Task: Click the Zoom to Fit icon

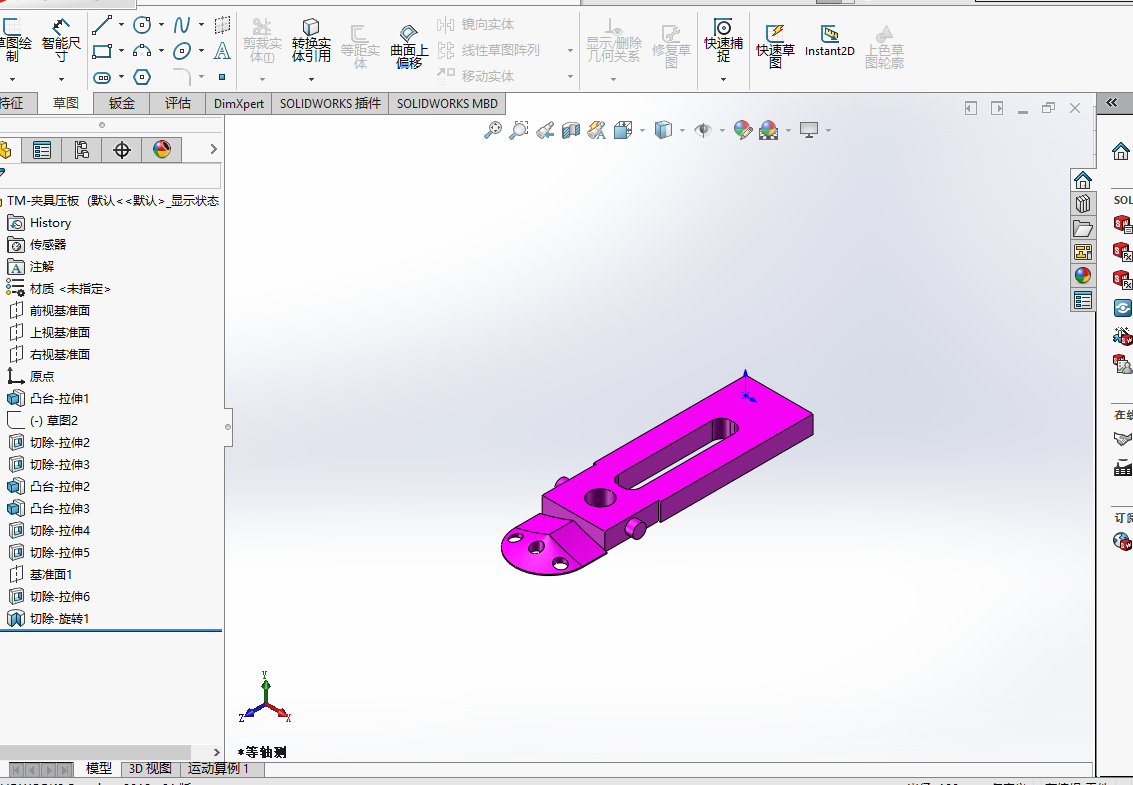Action: click(493, 130)
